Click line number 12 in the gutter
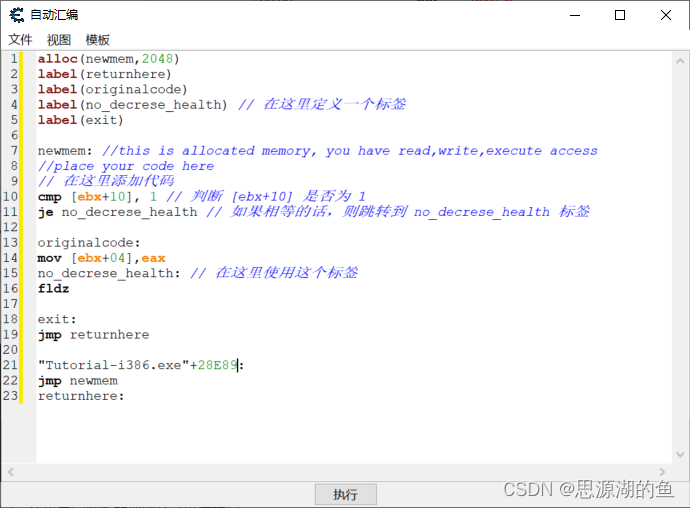The height and width of the screenshot is (508, 690). [x=11, y=227]
